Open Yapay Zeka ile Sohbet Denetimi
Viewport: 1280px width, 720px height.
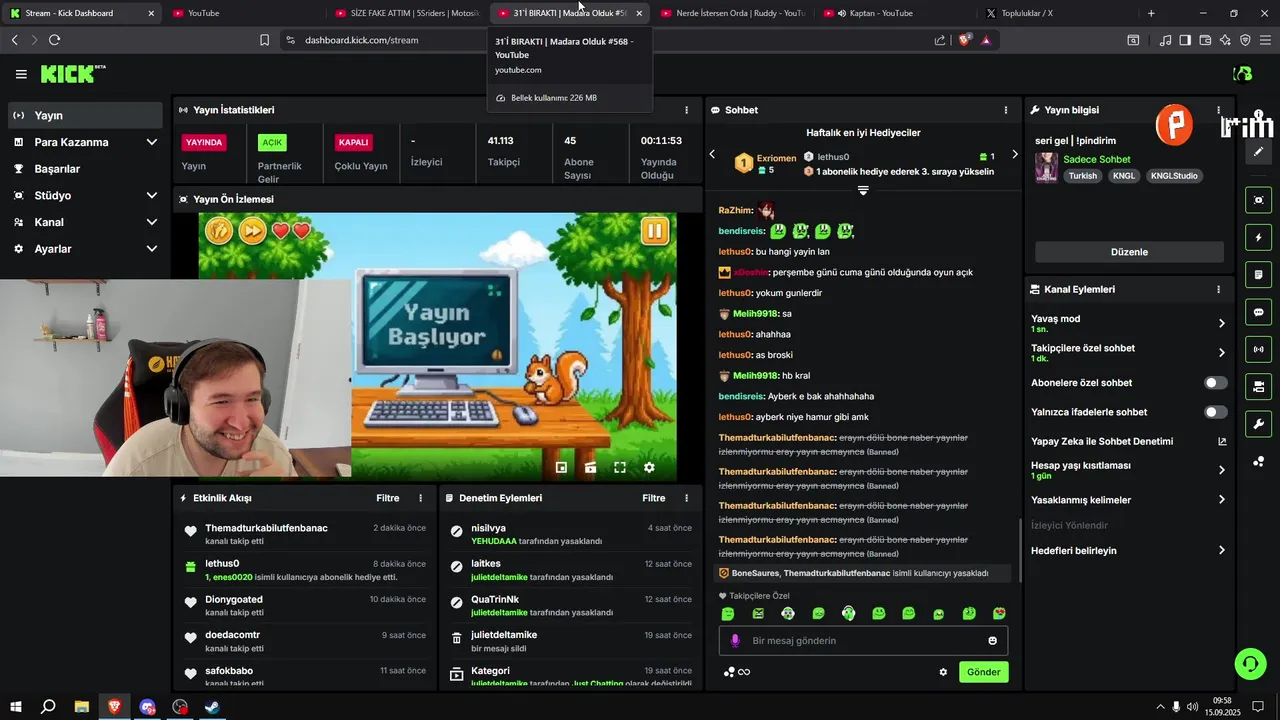(1129, 441)
